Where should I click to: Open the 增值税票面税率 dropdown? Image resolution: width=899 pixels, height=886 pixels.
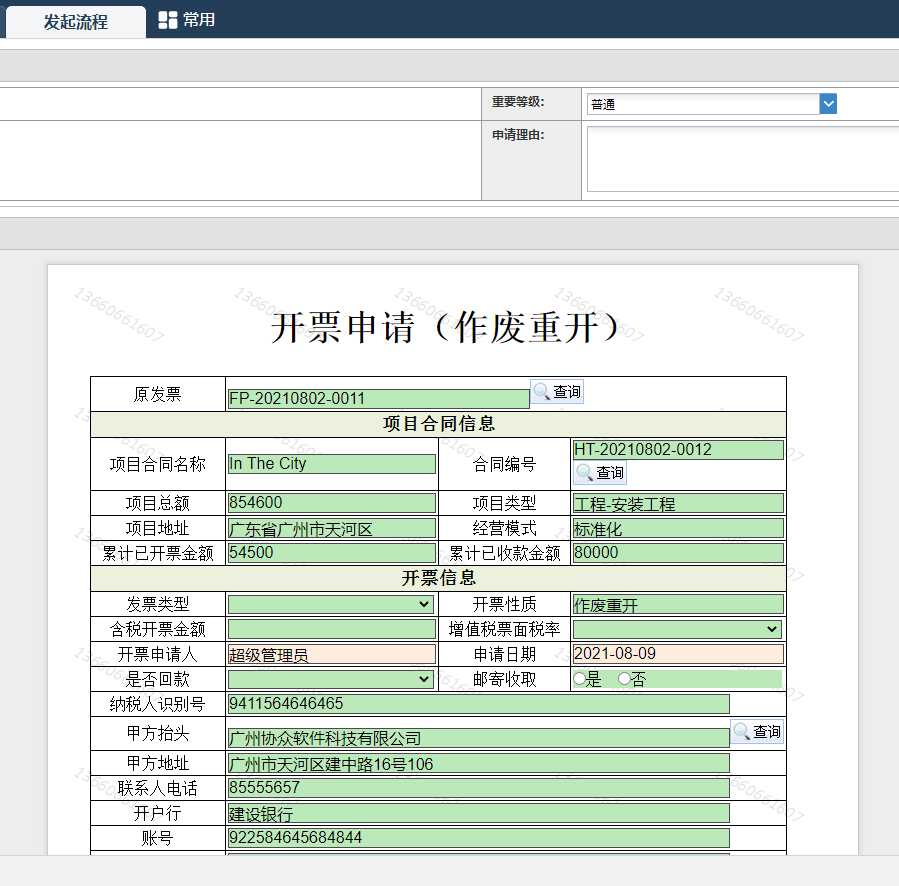(676, 629)
